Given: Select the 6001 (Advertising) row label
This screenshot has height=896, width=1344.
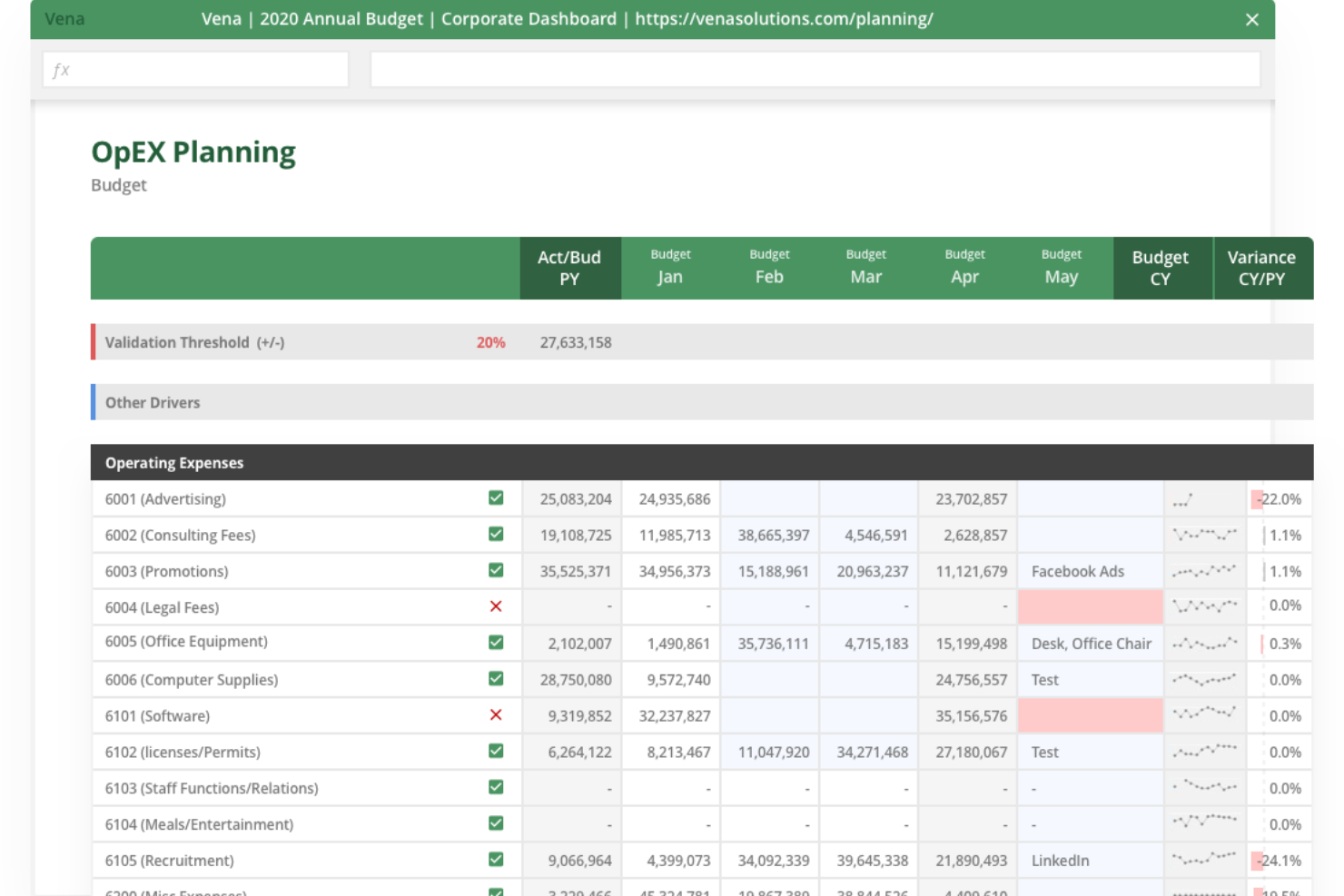Looking at the screenshot, I should [x=165, y=498].
